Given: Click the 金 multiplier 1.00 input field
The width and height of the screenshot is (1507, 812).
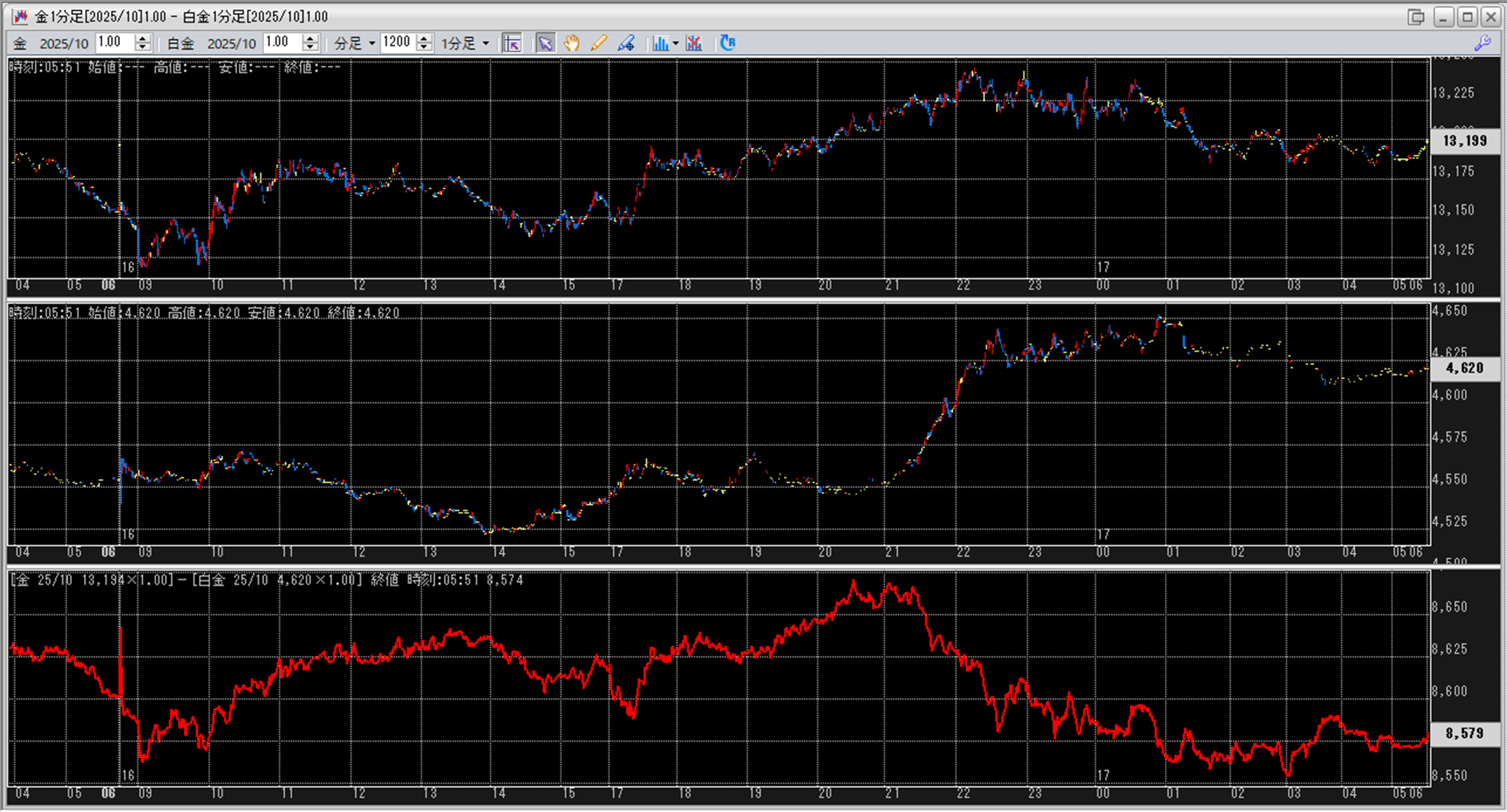Looking at the screenshot, I should coord(114,43).
